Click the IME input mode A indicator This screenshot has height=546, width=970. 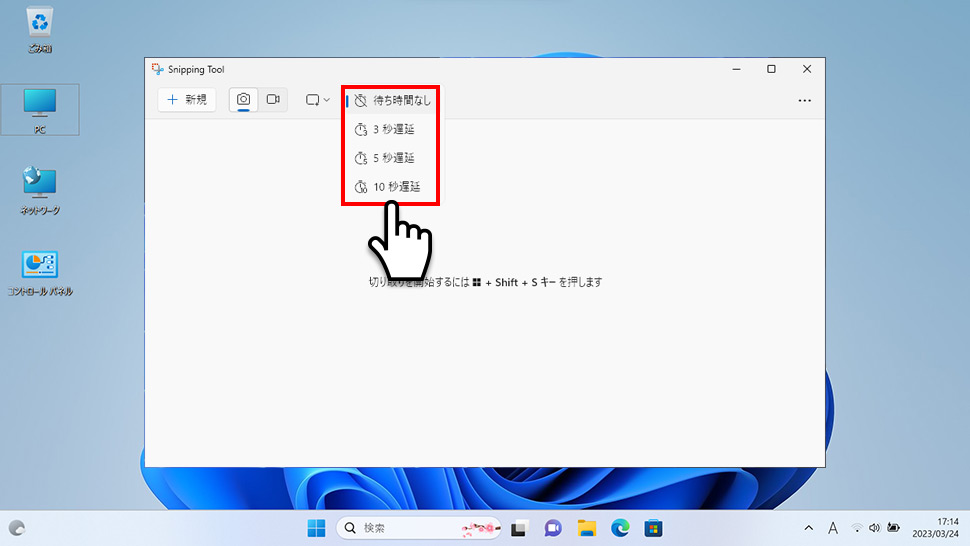pyautogui.click(x=833, y=528)
